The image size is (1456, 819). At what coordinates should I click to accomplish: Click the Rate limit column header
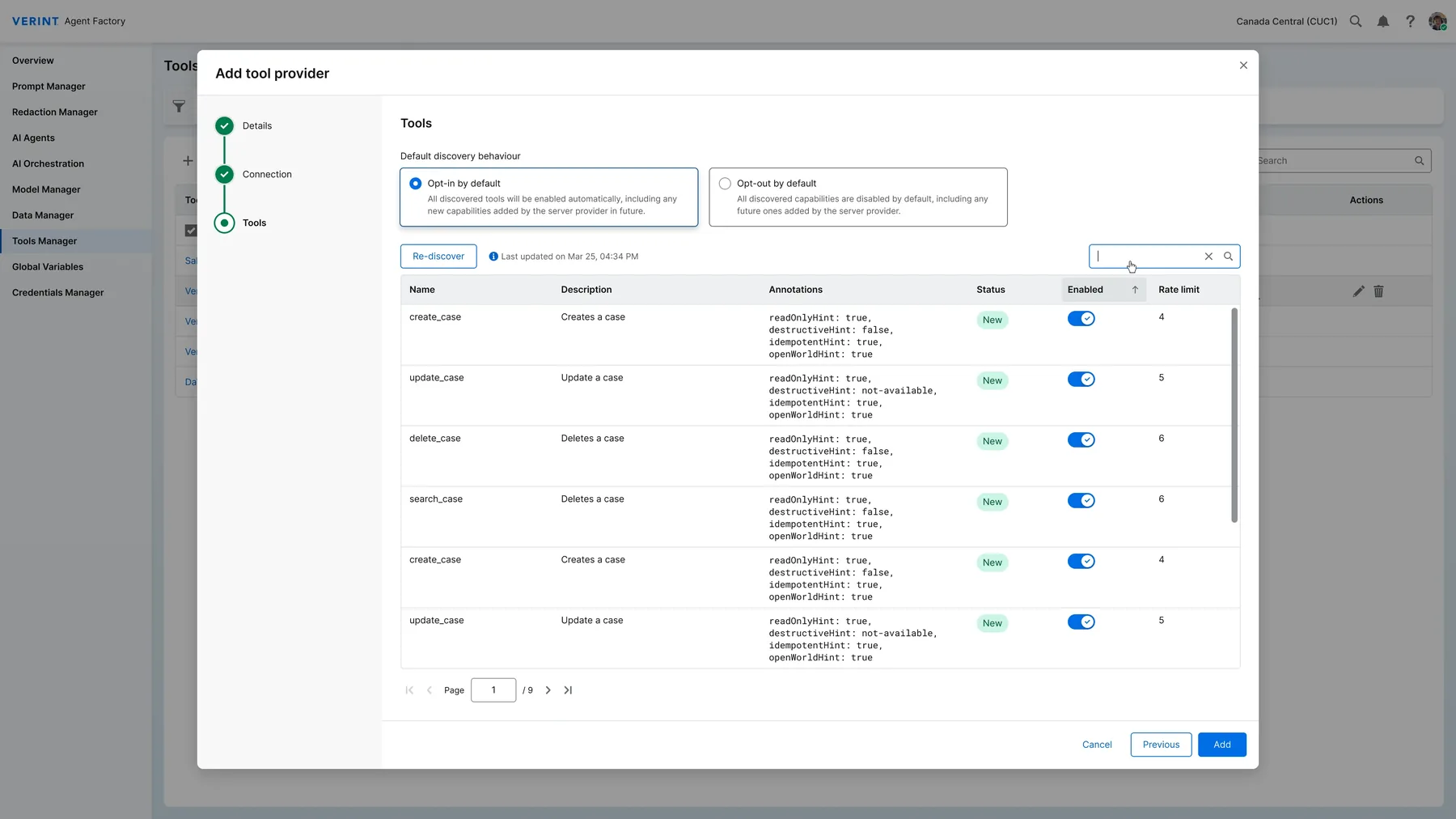(1179, 290)
